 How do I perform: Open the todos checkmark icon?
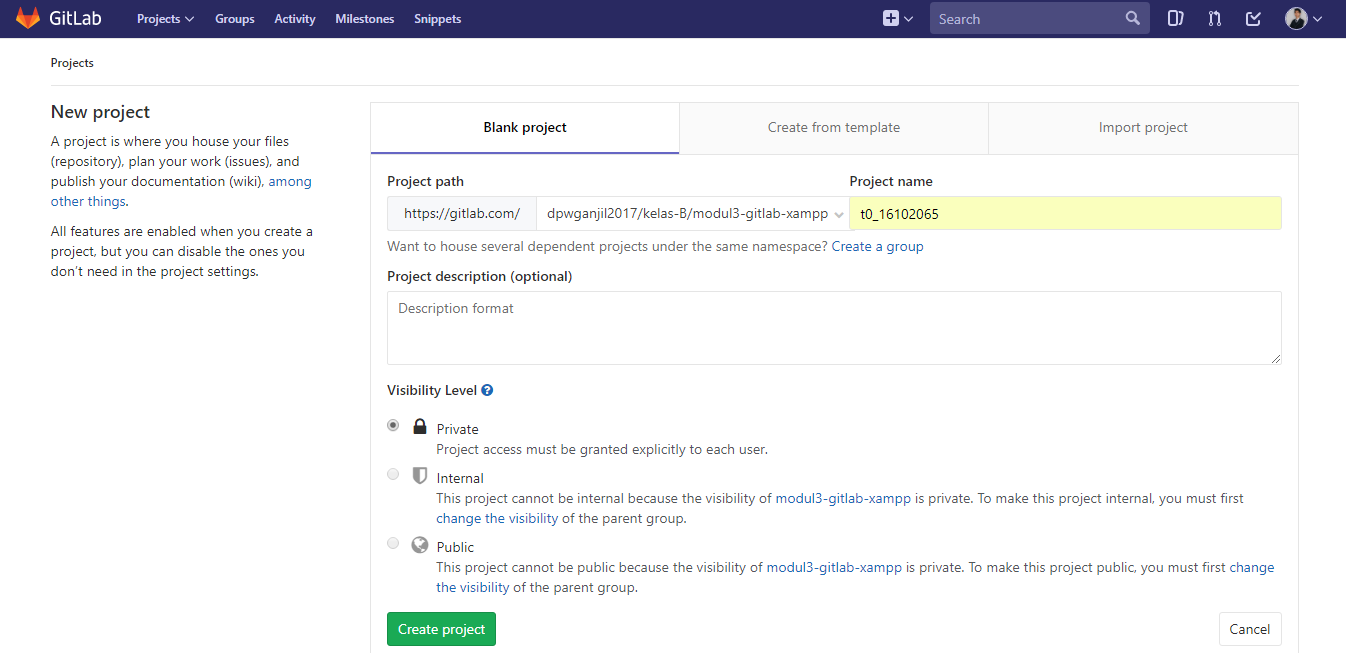1253,18
